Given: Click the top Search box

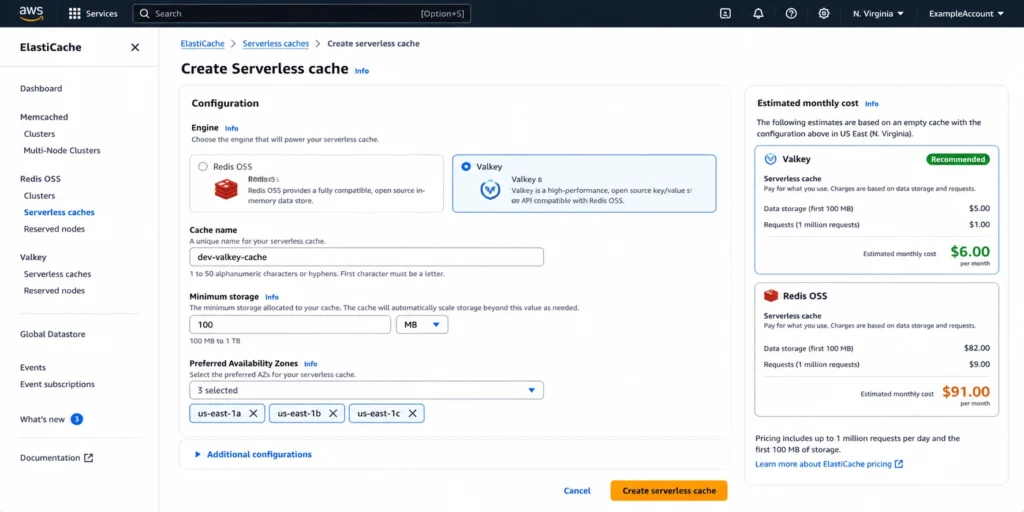Looking at the screenshot, I should coord(302,13).
